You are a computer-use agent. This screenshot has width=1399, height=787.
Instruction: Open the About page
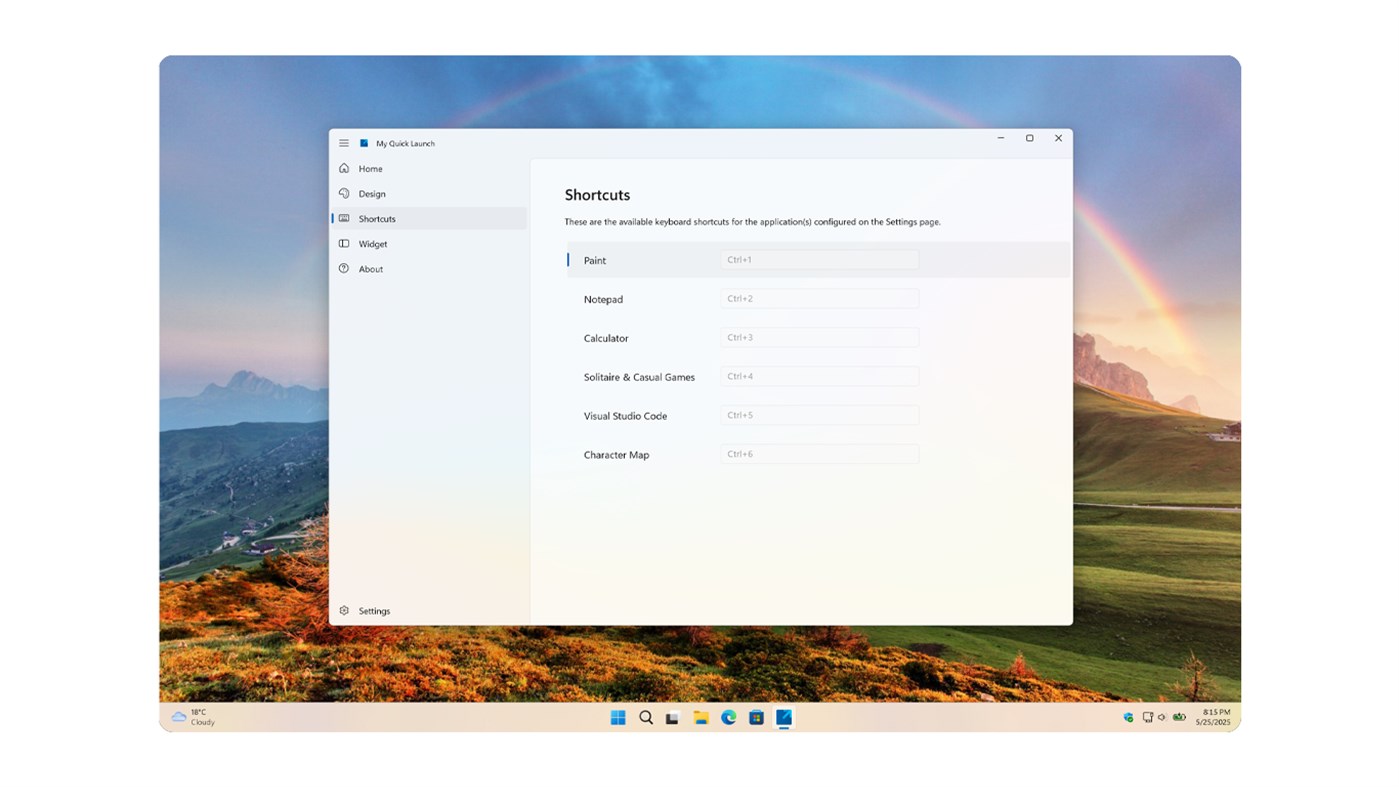[371, 268]
